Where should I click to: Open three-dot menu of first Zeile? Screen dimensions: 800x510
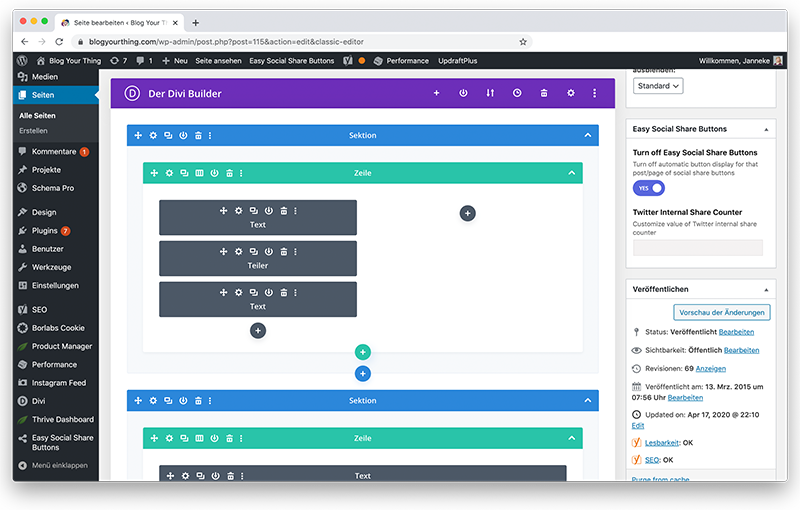pos(241,173)
